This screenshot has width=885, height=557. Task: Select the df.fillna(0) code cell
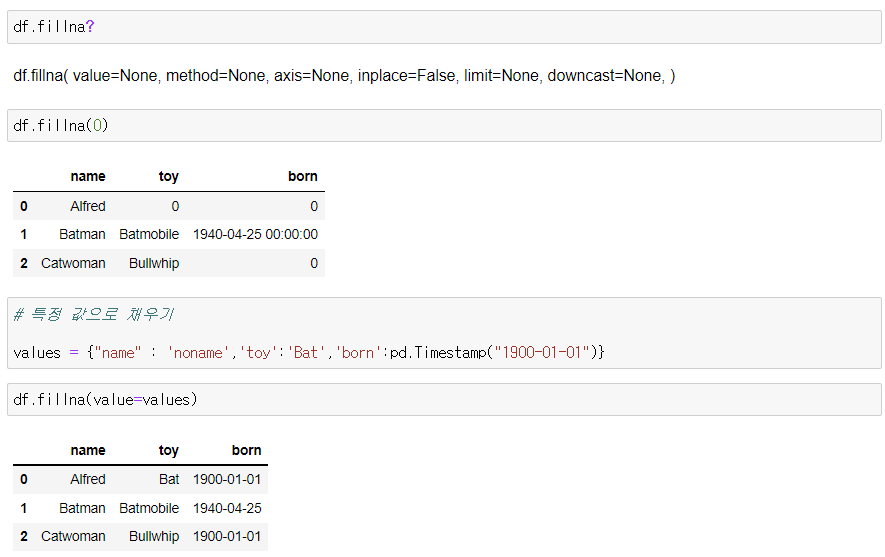[444, 125]
